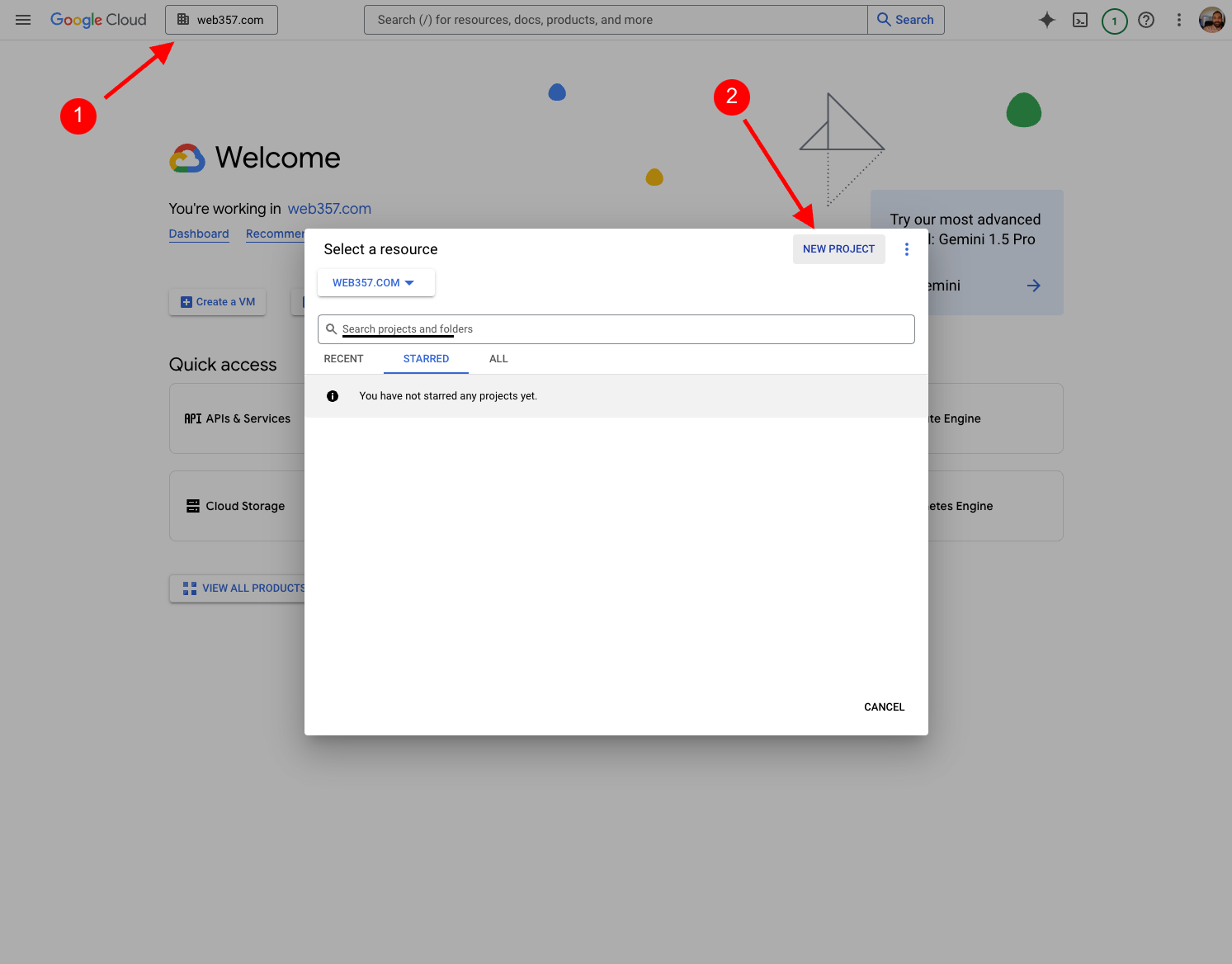Screen dimensions: 1232x964
Task: Activate the Cloud Shell terminal icon
Action: coord(1080,20)
